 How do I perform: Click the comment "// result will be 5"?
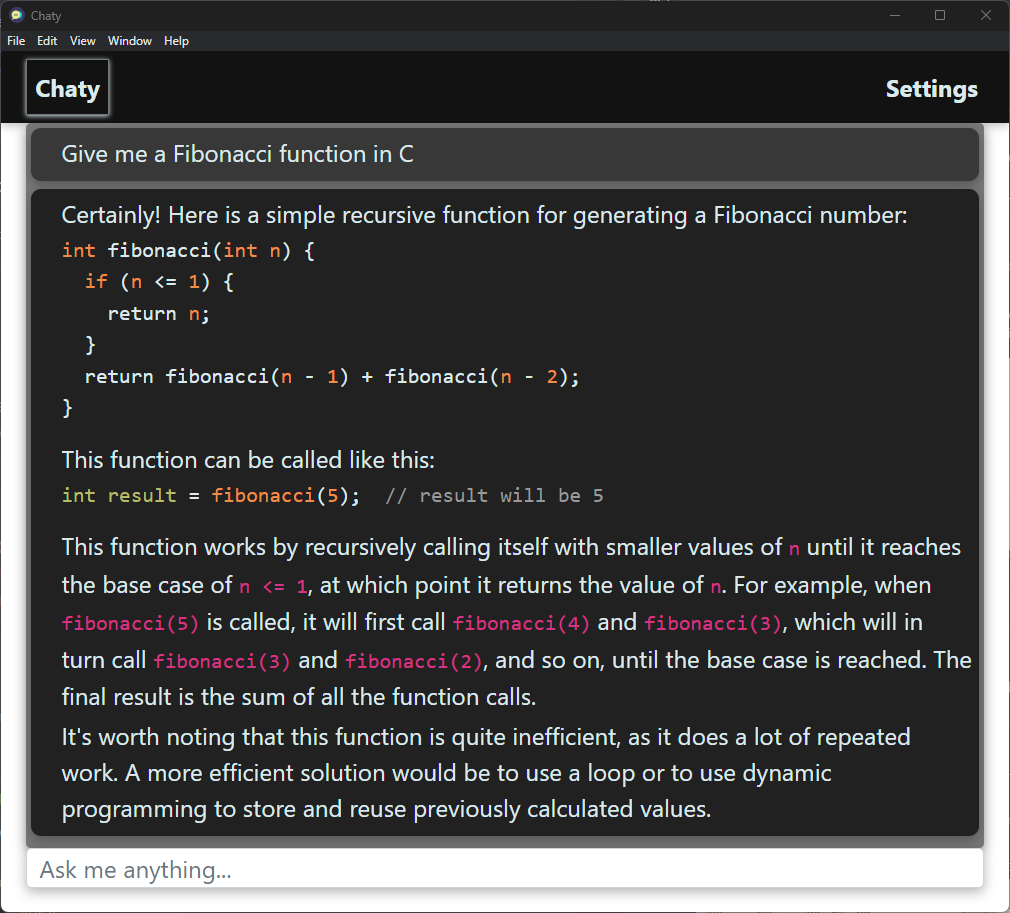tap(494, 495)
